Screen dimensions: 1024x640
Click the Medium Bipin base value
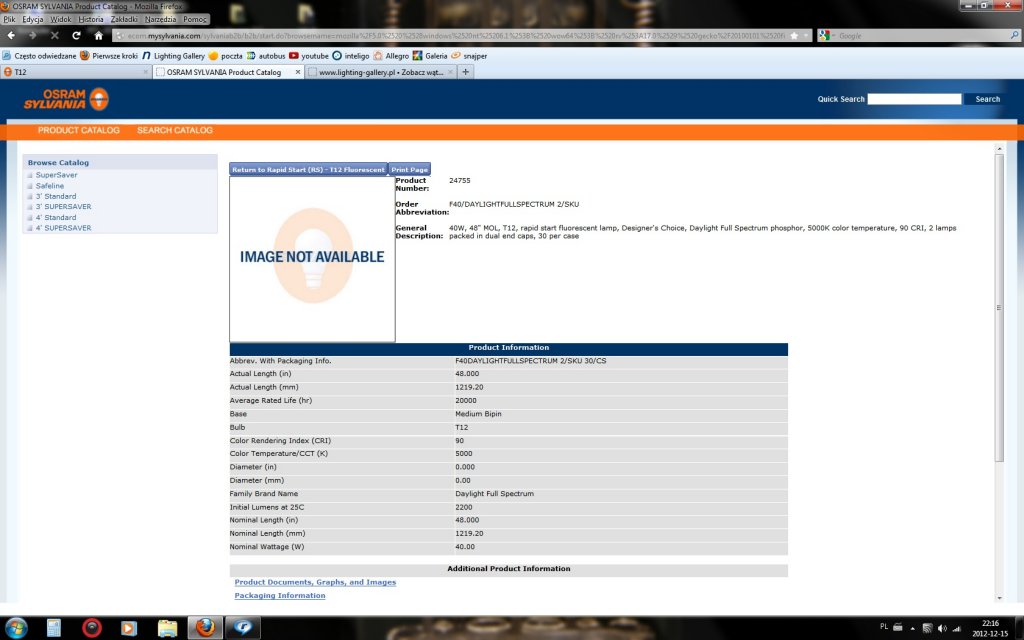pyautogui.click(x=478, y=414)
